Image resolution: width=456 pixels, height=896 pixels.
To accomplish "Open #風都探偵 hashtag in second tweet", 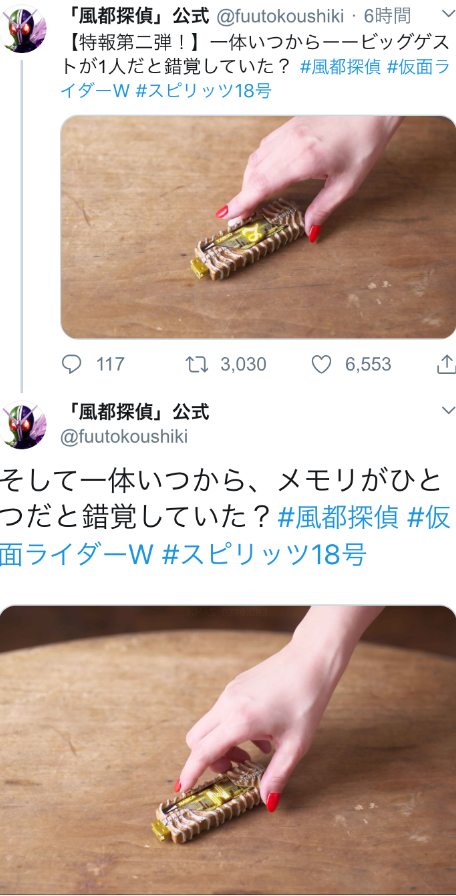I will point(339,519).
